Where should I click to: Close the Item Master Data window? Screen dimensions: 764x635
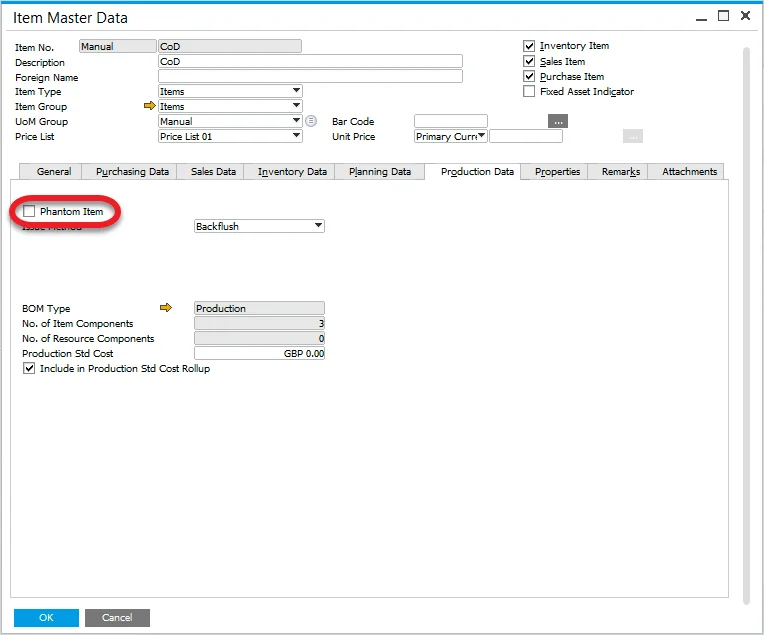[x=746, y=16]
